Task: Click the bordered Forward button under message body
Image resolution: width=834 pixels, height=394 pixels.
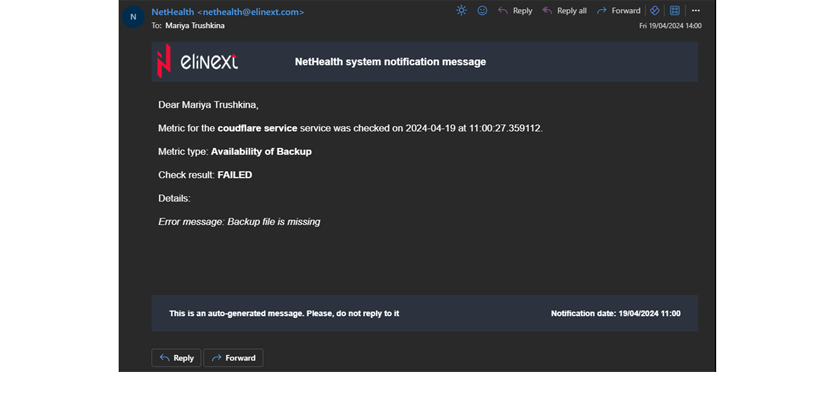Action: click(233, 358)
